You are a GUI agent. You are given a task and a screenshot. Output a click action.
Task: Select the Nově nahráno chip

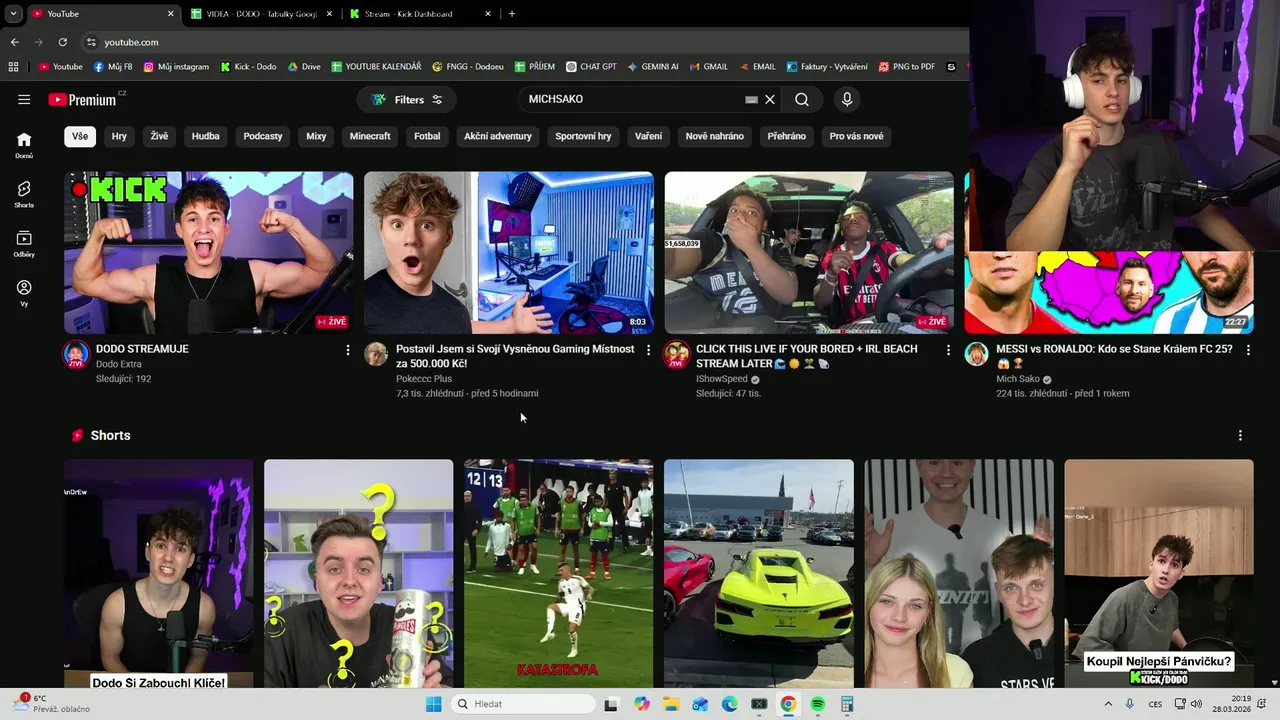point(714,136)
